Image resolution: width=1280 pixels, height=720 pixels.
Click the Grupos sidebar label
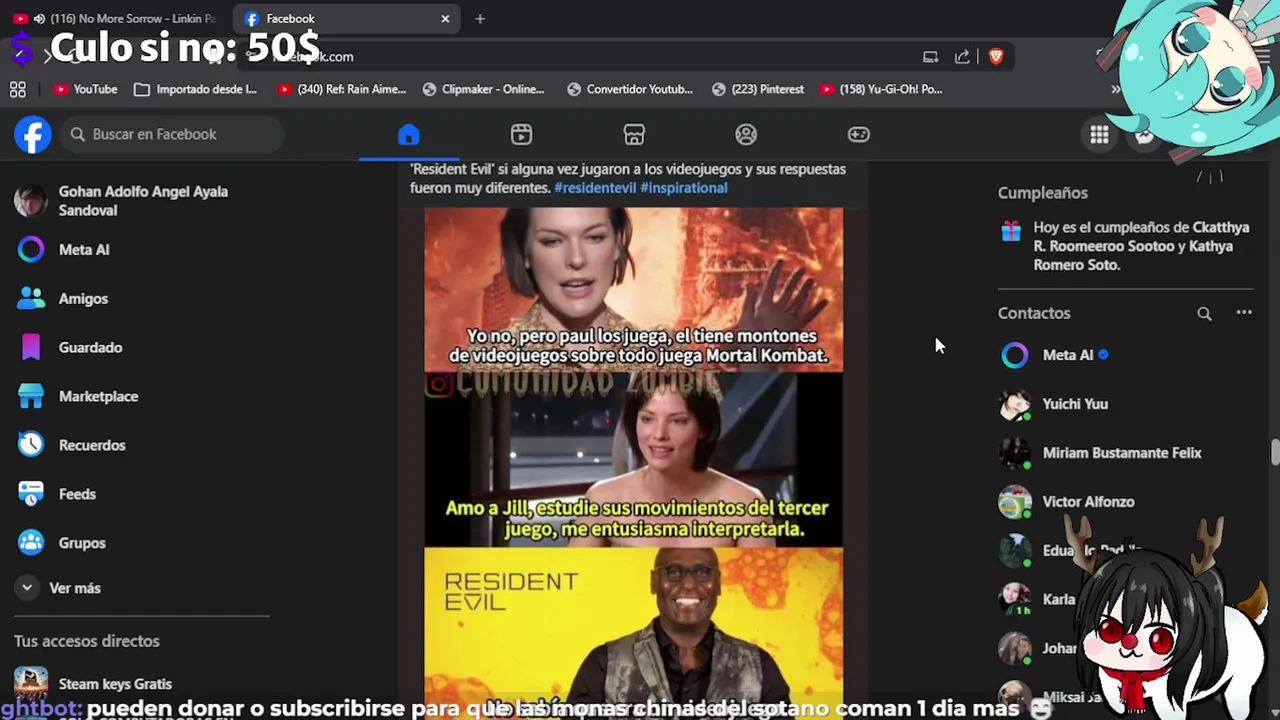pyautogui.click(x=82, y=543)
